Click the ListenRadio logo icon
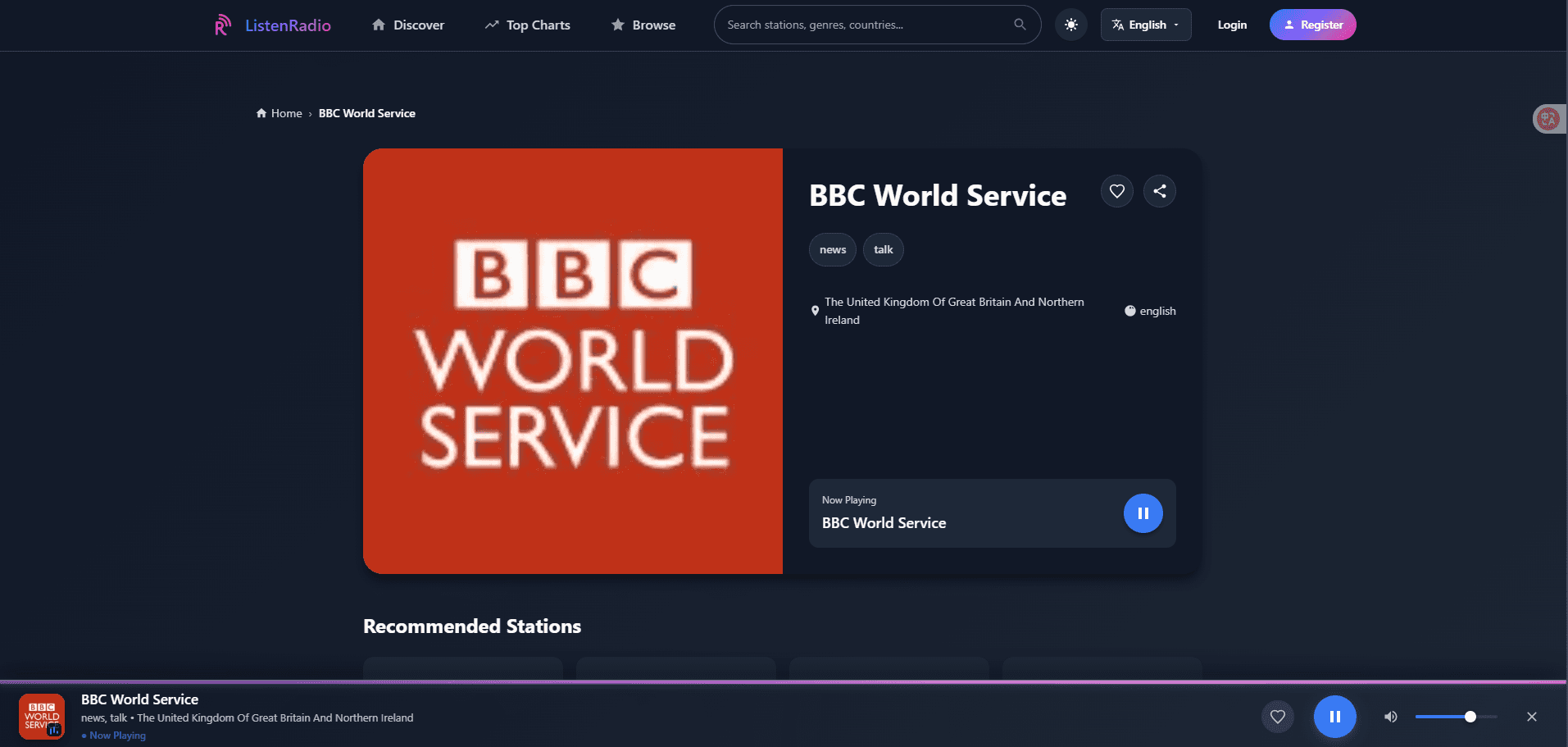1568x747 pixels. (222, 25)
